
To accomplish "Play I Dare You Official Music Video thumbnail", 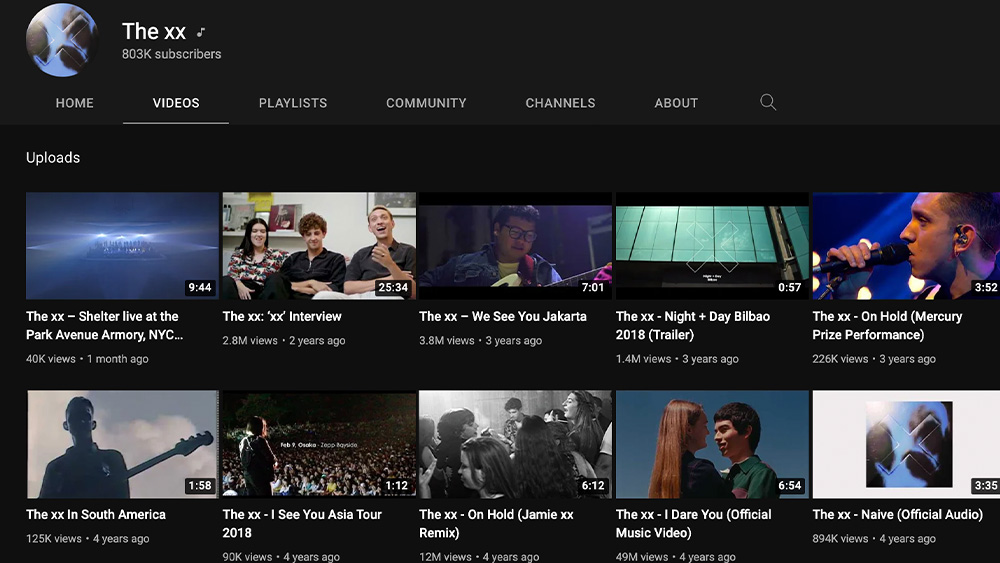I will coord(712,444).
